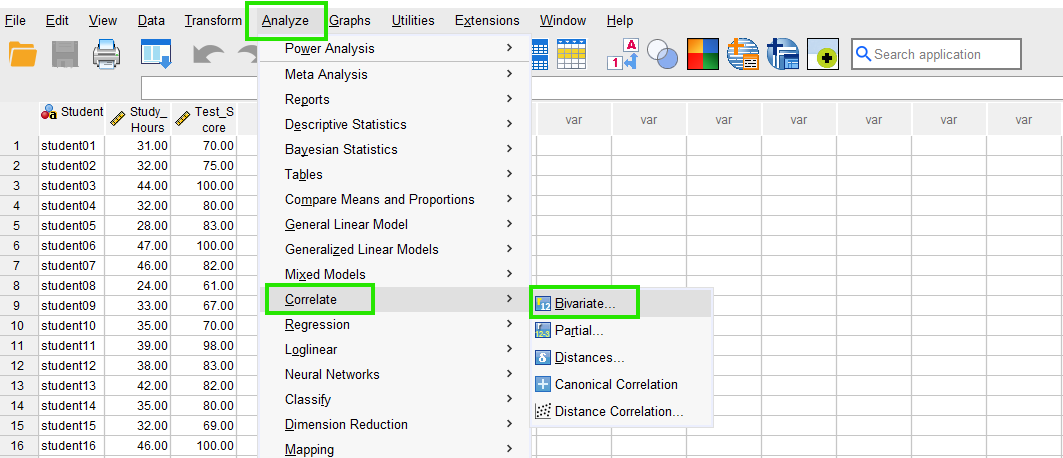Click the Open data document folder icon

[23, 54]
